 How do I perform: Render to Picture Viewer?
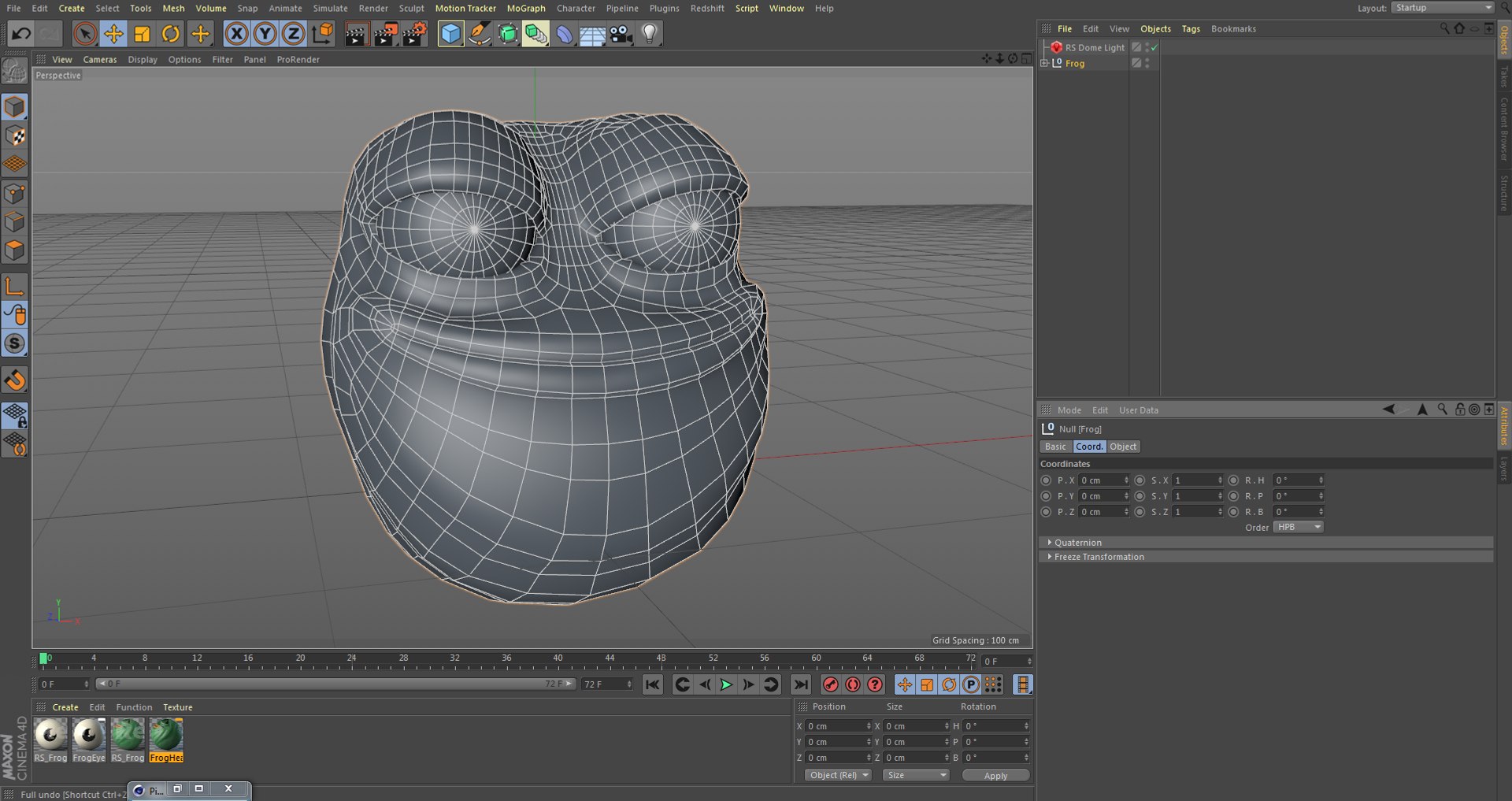(x=385, y=34)
